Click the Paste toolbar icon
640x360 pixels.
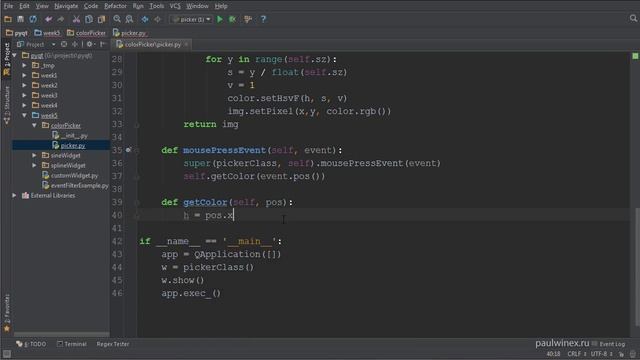[101, 19]
